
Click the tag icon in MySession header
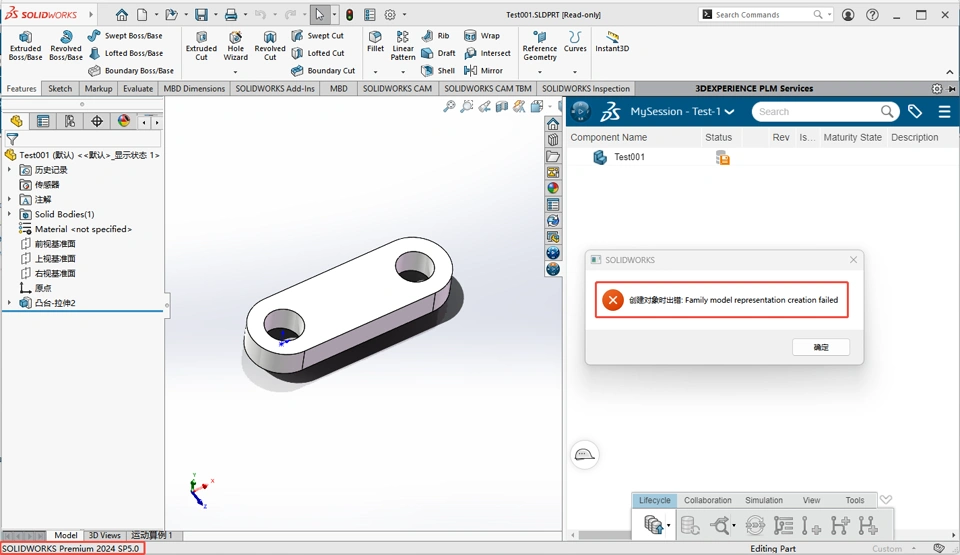[x=915, y=111]
